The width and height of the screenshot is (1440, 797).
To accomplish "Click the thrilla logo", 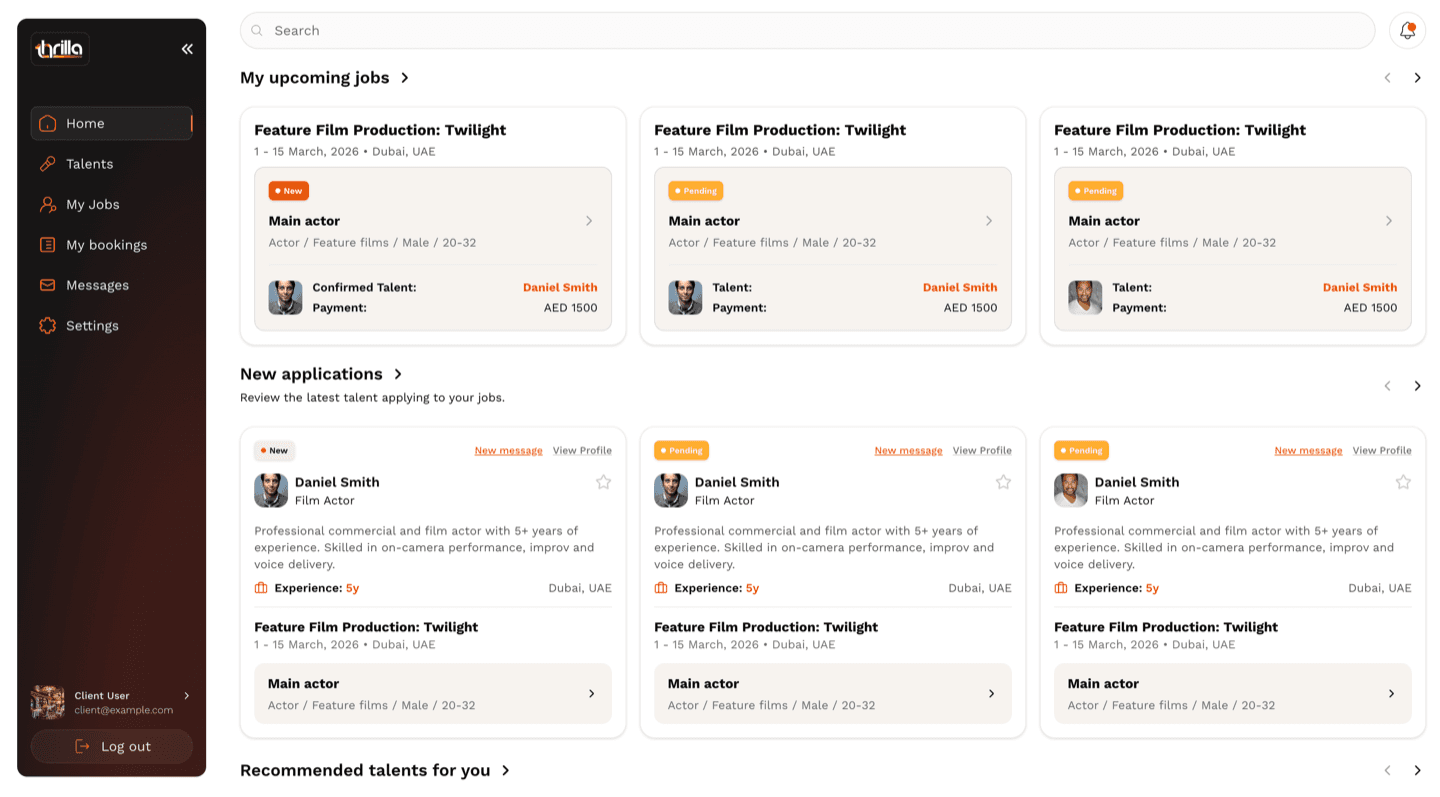I will point(59,47).
